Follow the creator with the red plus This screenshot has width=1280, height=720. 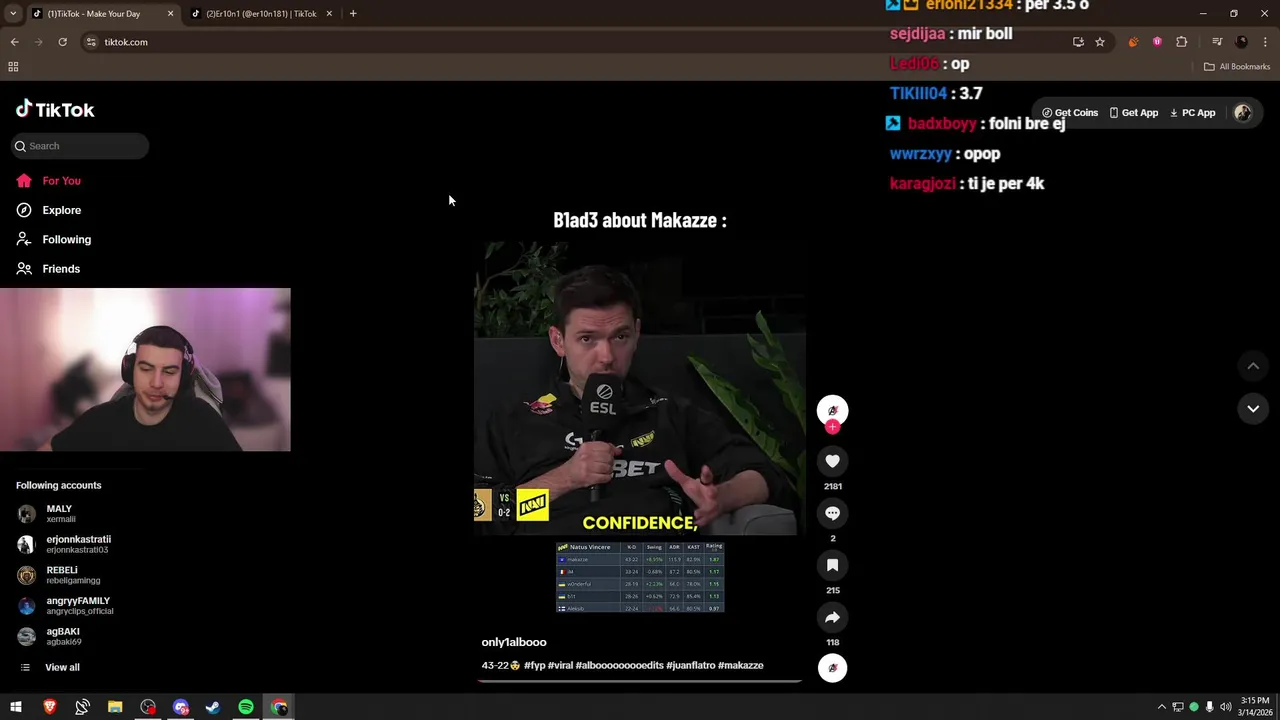832,427
